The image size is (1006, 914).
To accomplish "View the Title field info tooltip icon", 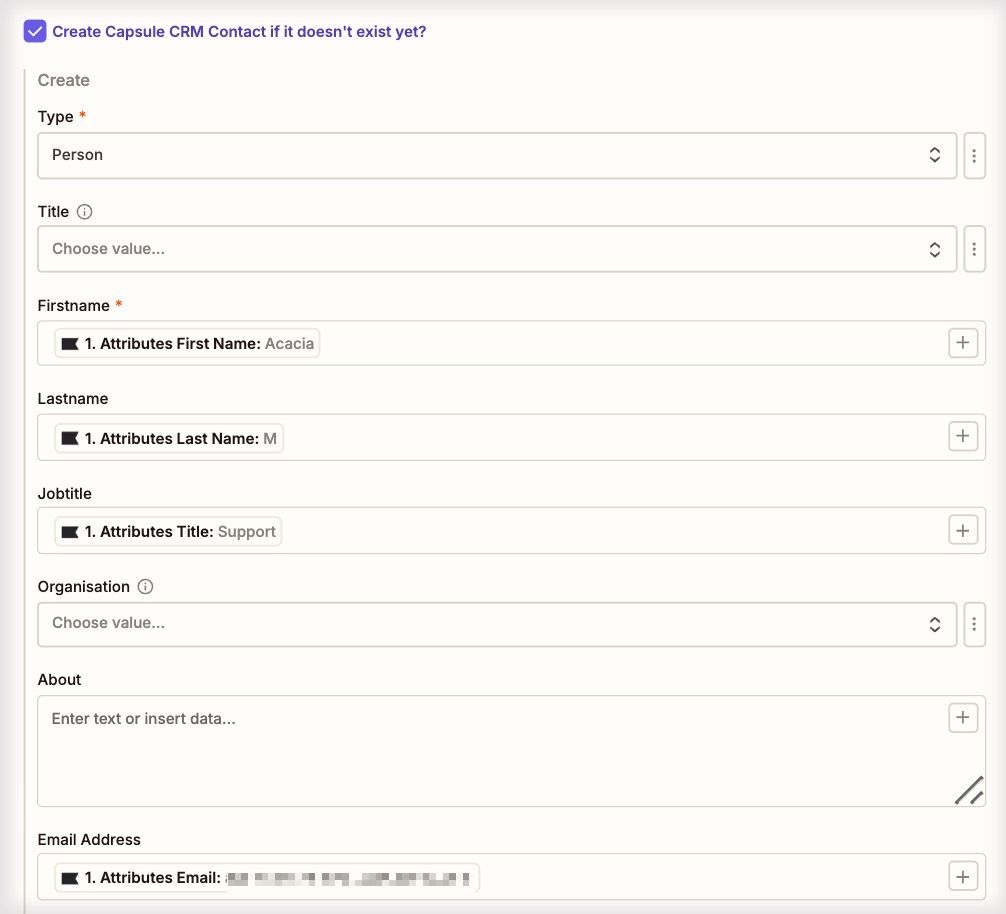I will (83, 211).
